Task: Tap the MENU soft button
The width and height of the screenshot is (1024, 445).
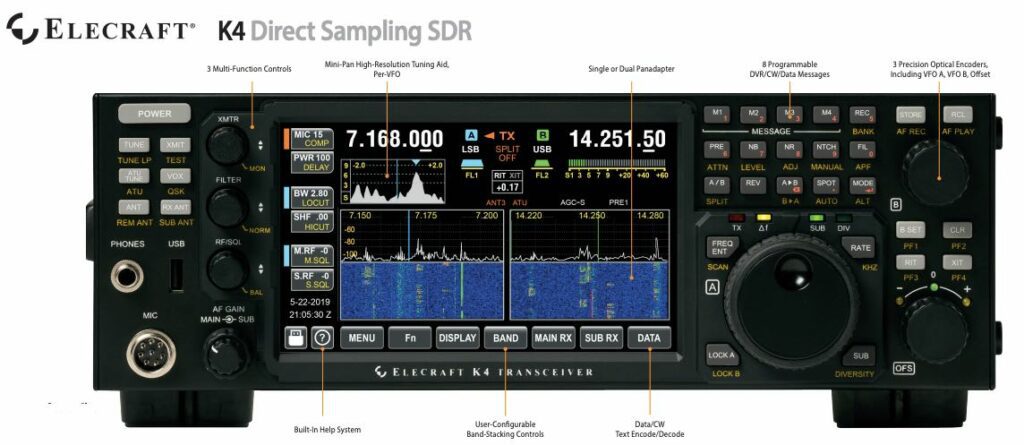Action: coord(362,338)
